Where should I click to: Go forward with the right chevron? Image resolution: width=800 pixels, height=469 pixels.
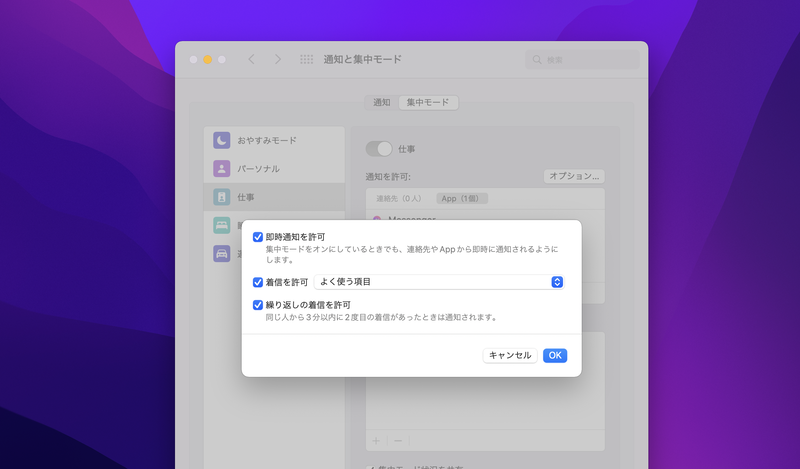coord(278,59)
